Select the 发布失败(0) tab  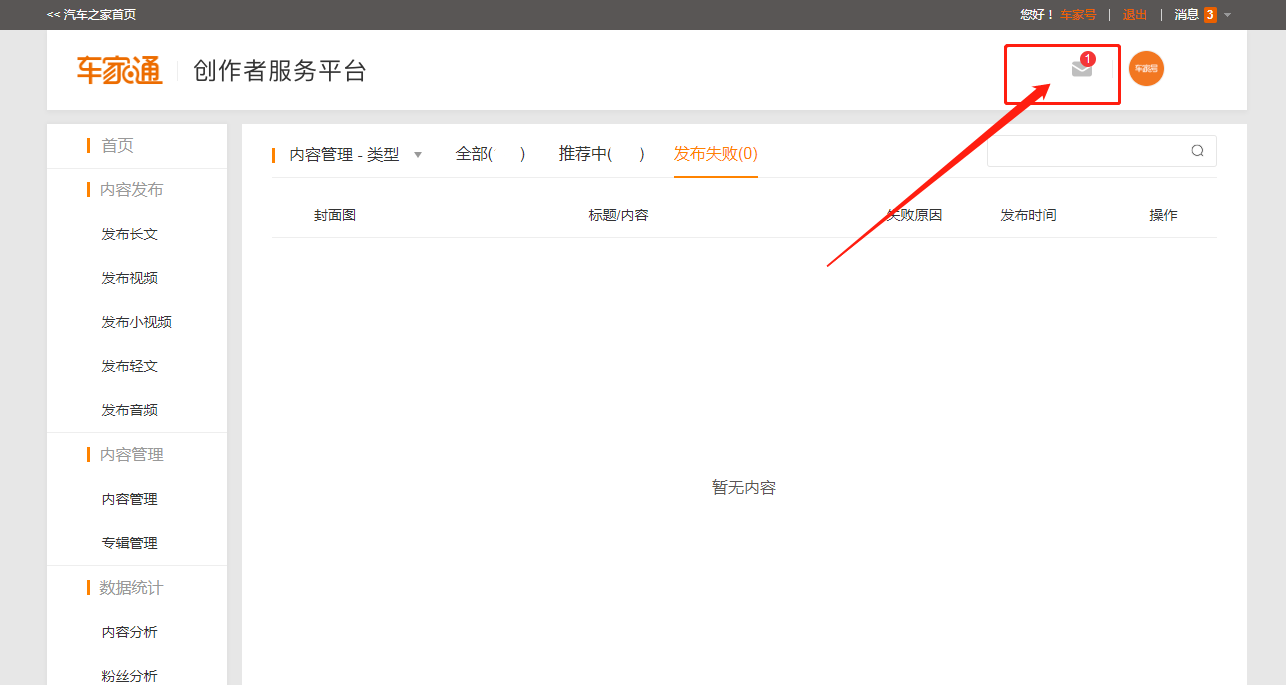[x=715, y=154]
